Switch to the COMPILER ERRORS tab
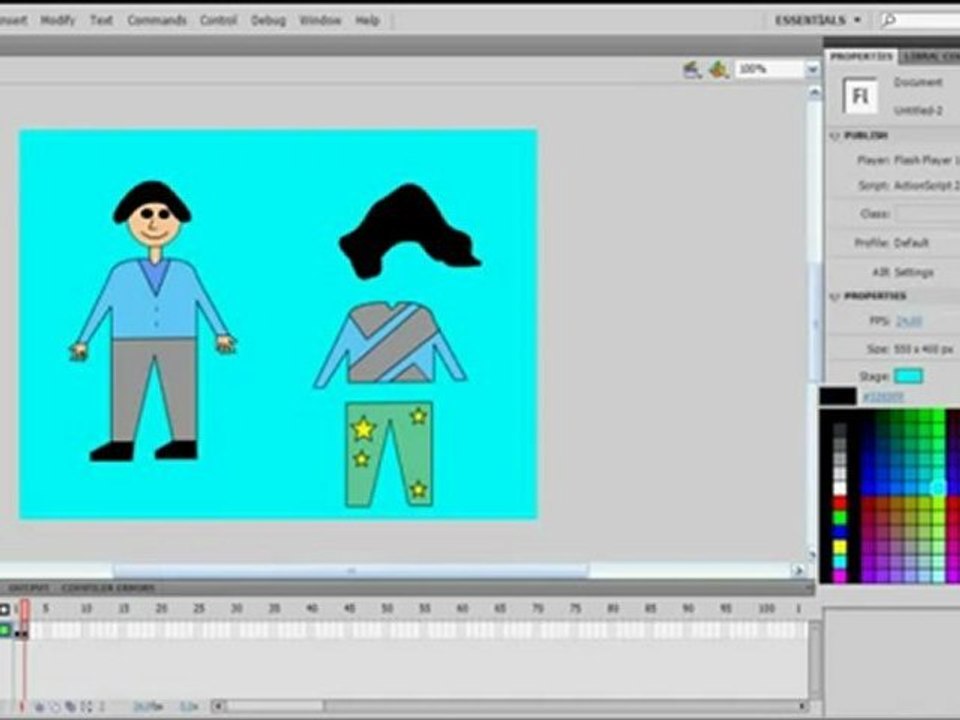 [108, 588]
